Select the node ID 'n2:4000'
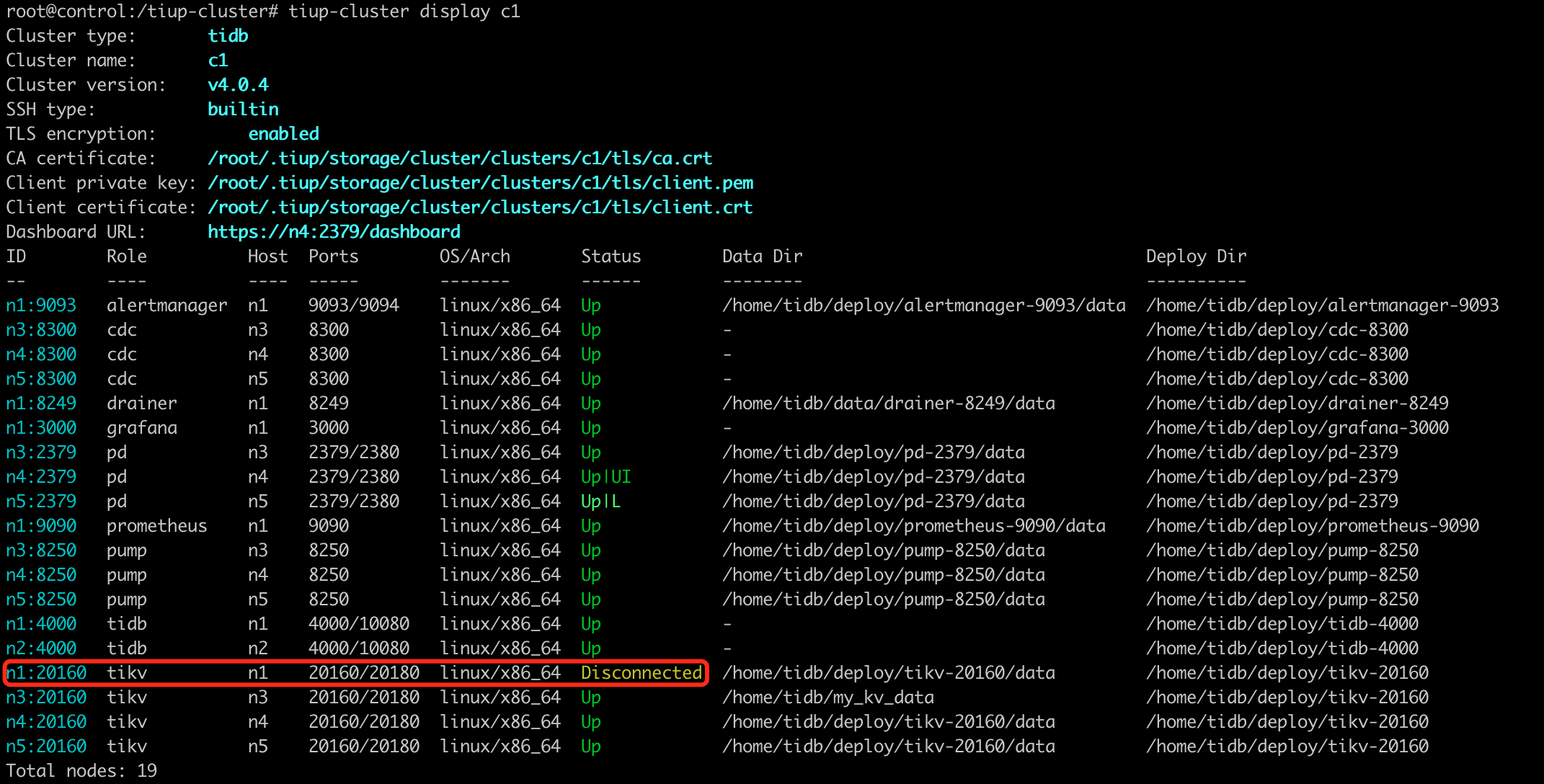 [x=41, y=649]
